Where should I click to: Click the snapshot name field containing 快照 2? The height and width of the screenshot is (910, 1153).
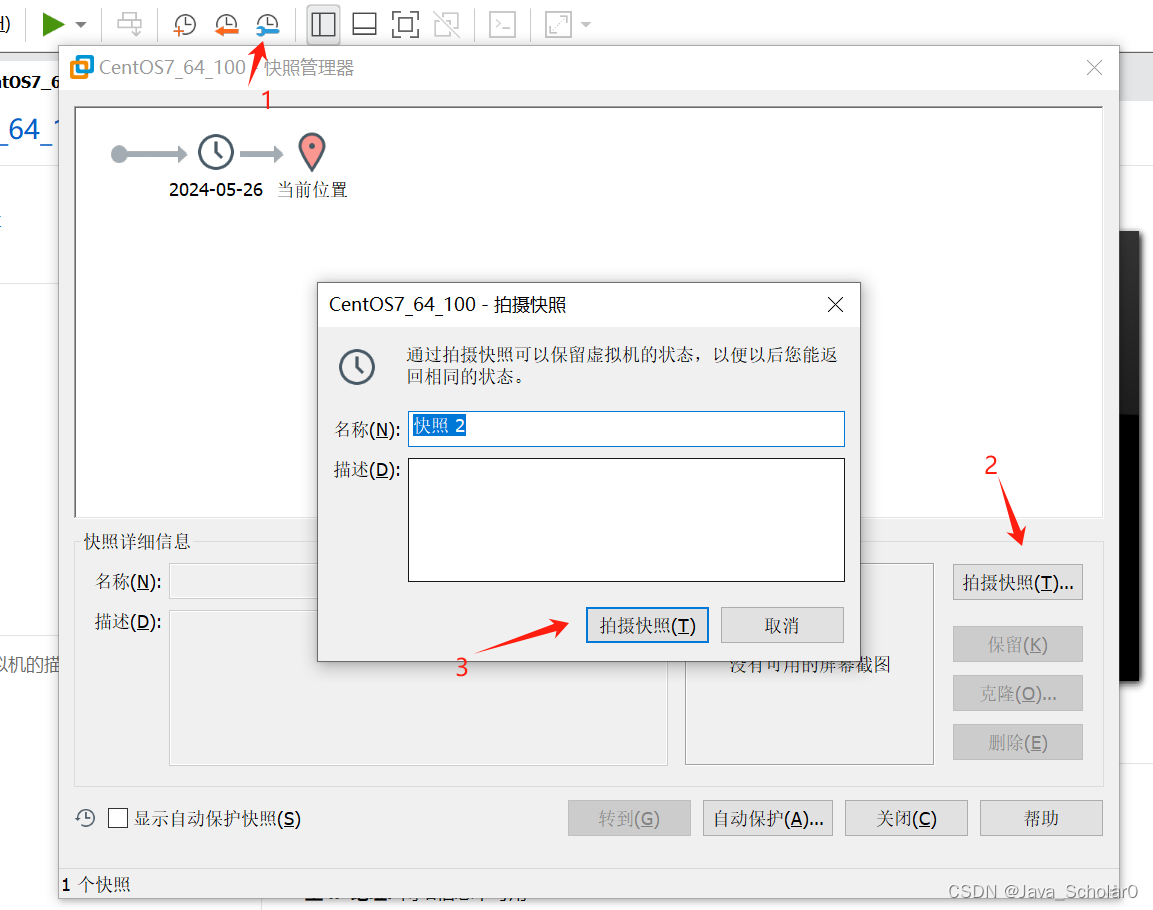(x=626, y=429)
